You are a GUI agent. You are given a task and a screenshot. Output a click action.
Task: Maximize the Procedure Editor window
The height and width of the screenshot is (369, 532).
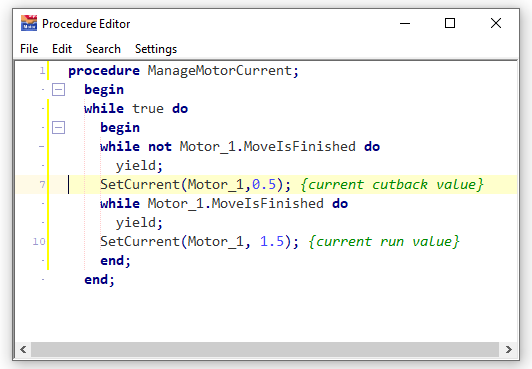click(x=450, y=23)
